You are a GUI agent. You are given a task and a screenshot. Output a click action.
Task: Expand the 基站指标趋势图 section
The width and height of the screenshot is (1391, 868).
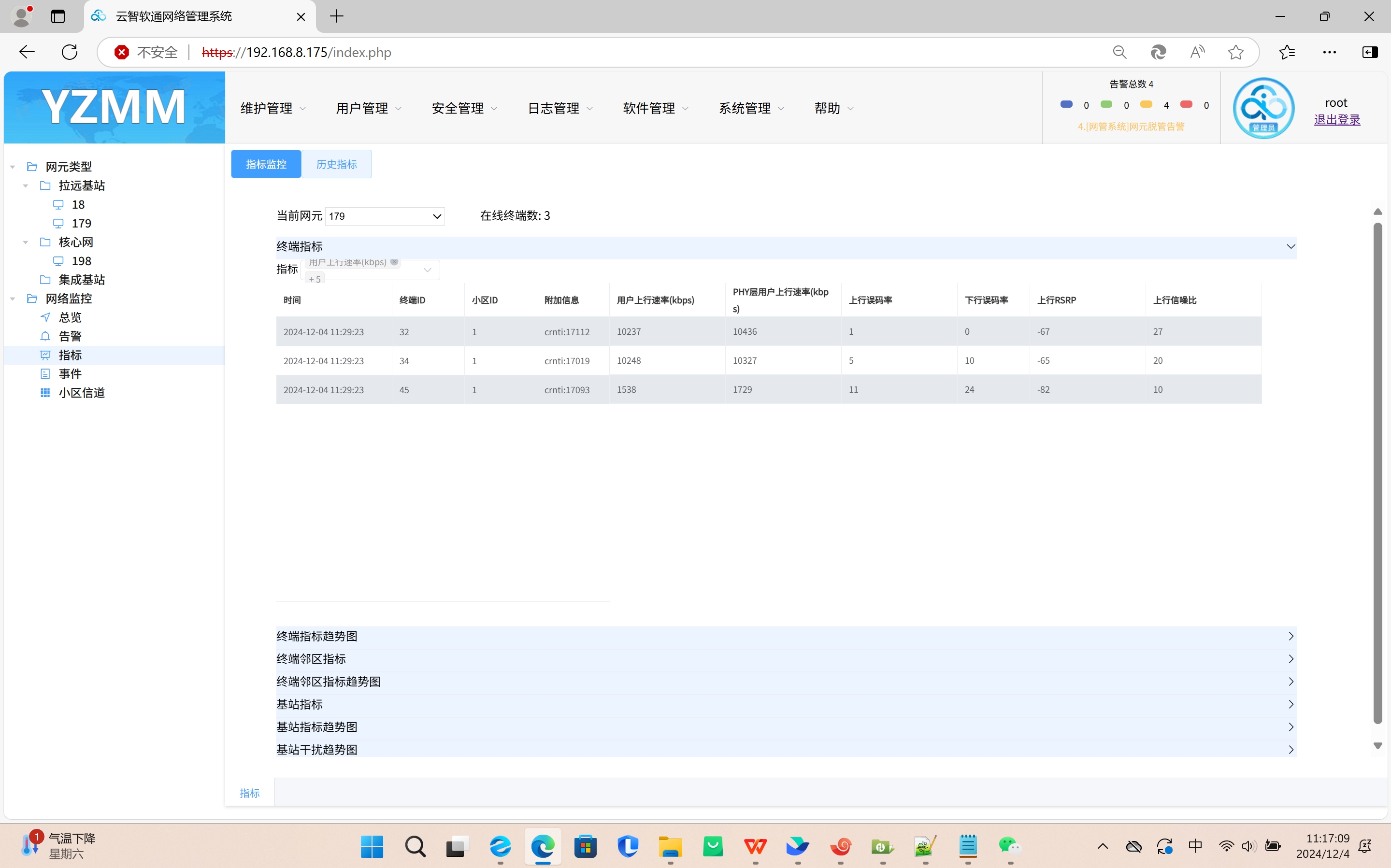786,727
